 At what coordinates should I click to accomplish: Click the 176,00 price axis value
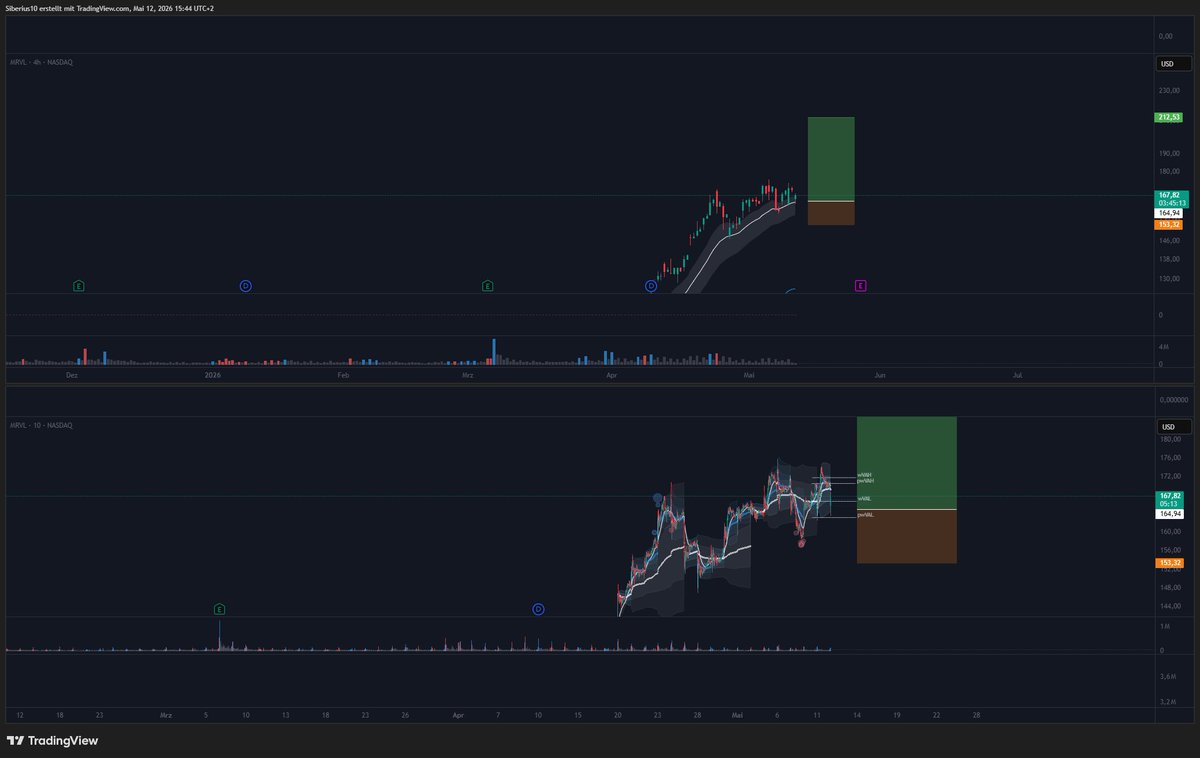[1168, 458]
